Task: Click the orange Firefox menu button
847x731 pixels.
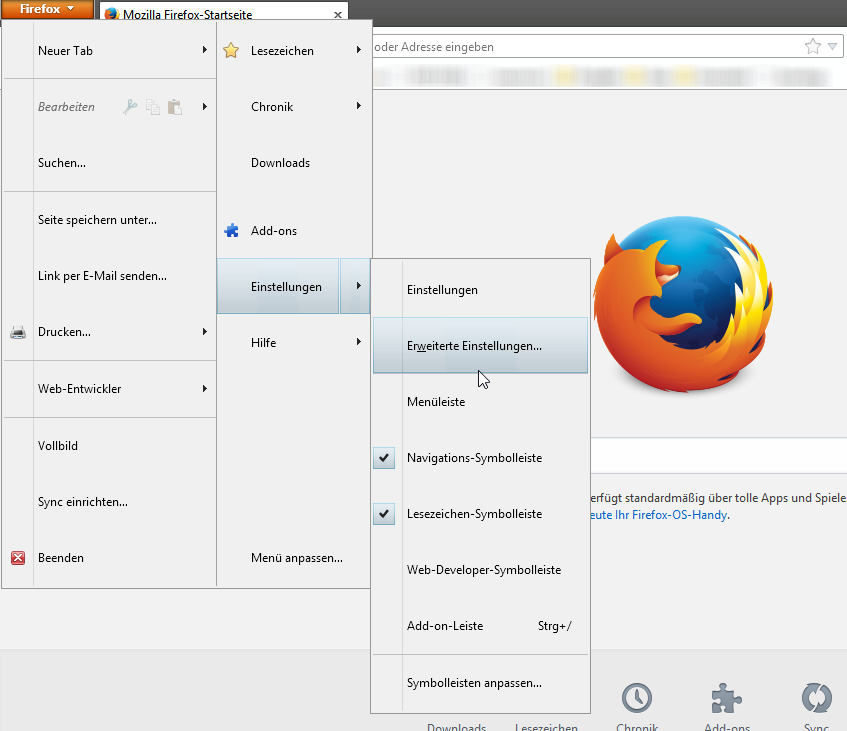Action: tap(47, 9)
